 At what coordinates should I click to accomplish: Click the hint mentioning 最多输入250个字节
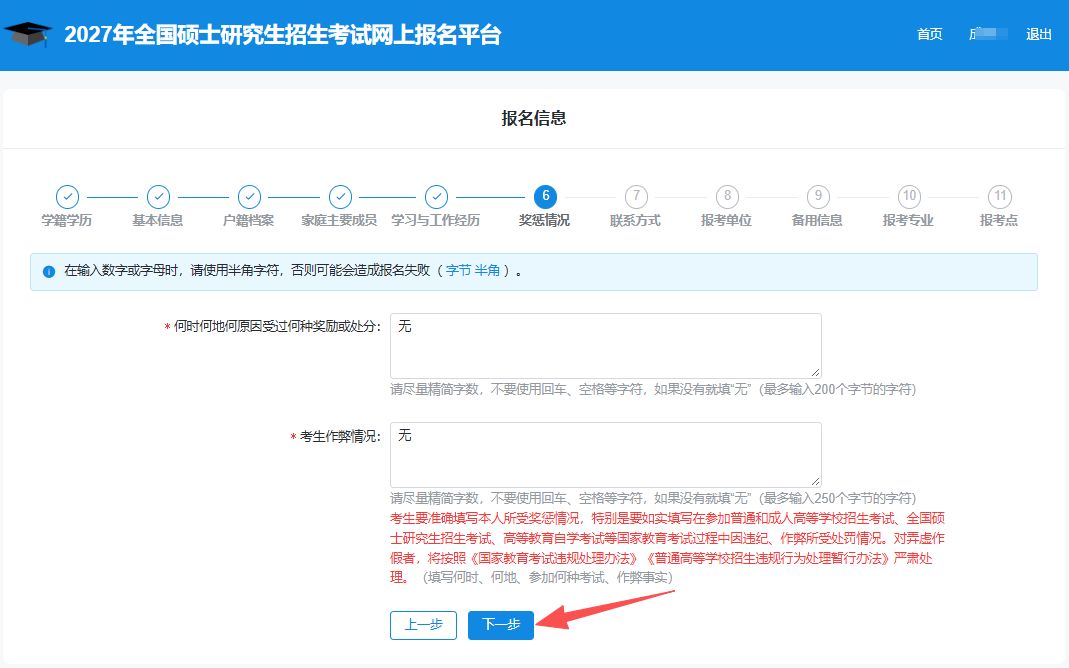[653, 498]
